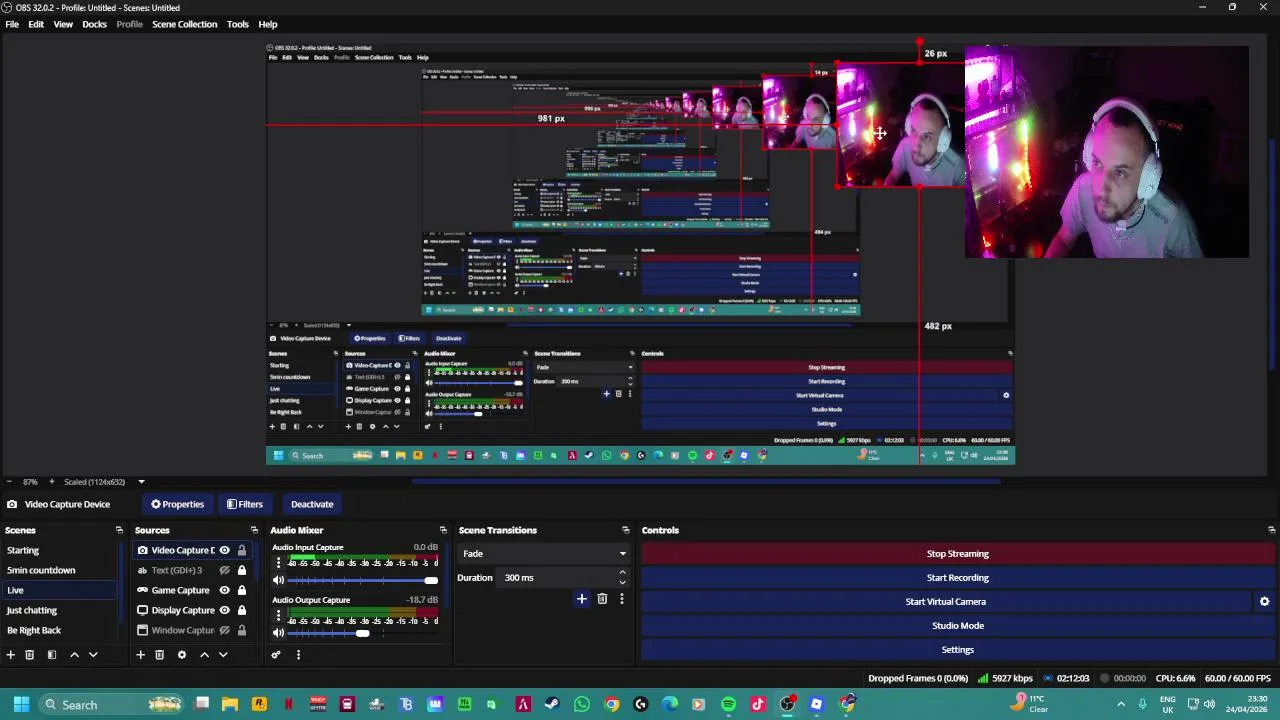
Task: Hide the Display Capture source
Action: (224, 610)
